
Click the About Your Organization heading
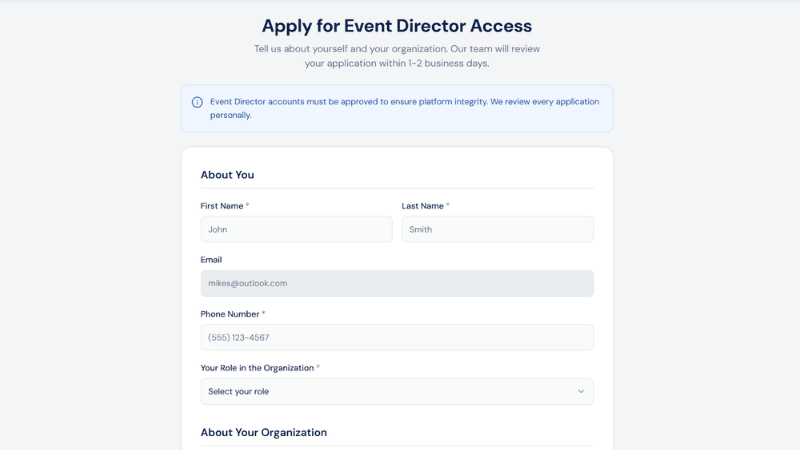point(264,433)
